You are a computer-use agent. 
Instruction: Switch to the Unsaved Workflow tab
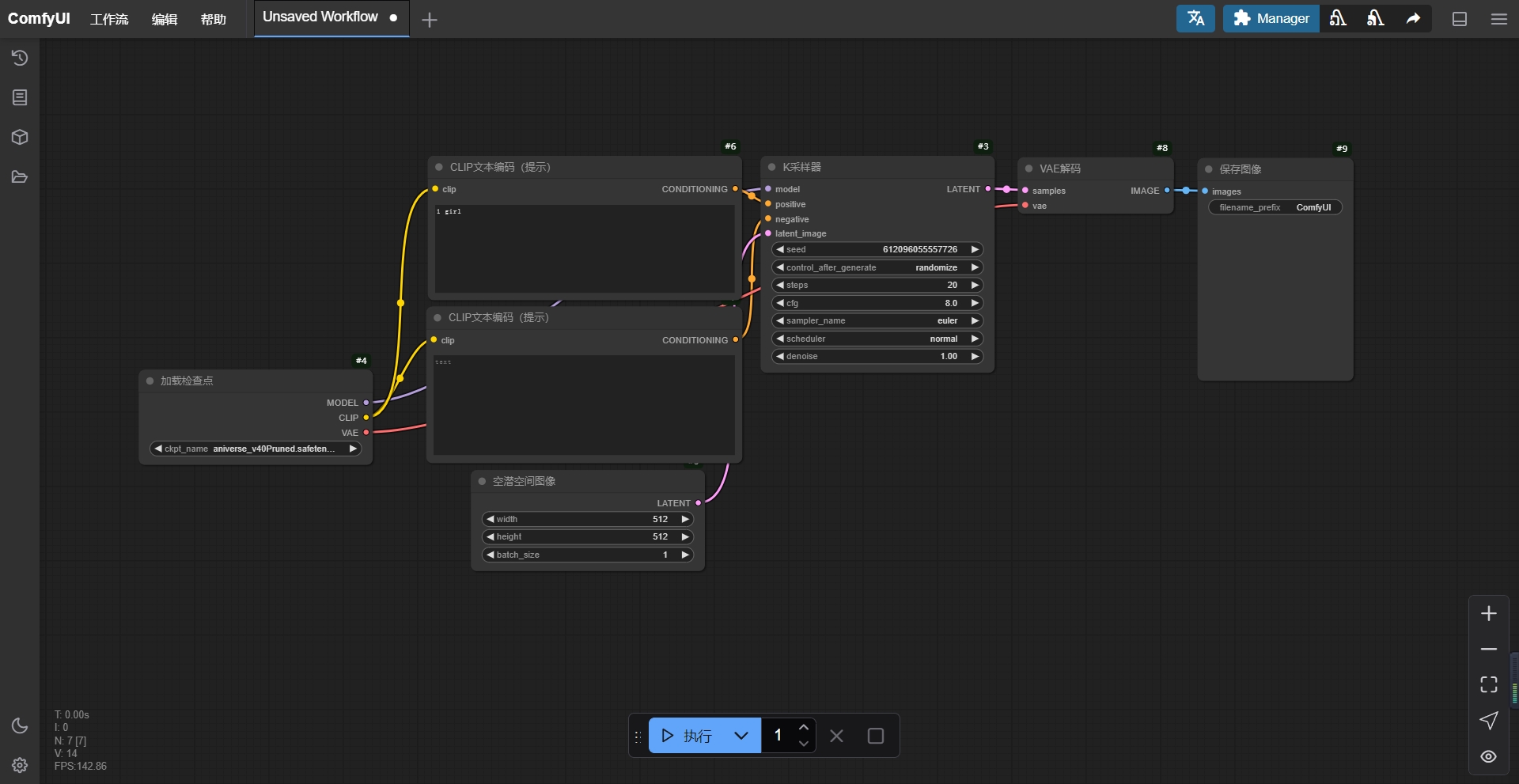tap(331, 17)
